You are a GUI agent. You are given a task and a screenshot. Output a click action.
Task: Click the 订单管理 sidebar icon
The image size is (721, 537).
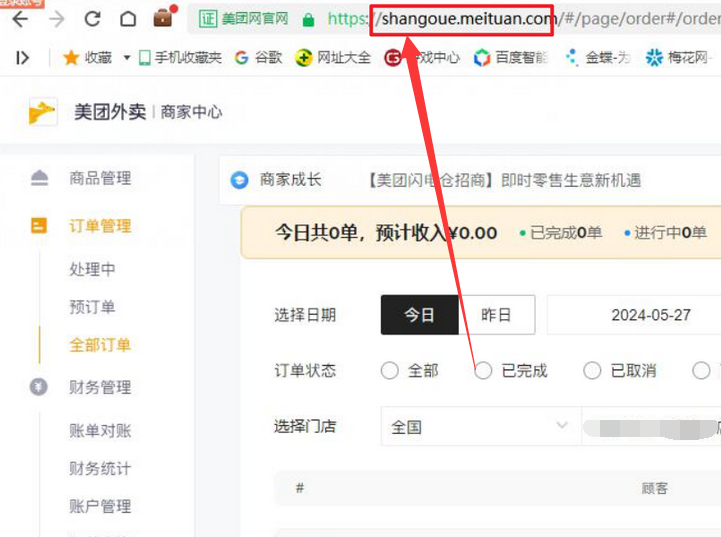(39, 225)
